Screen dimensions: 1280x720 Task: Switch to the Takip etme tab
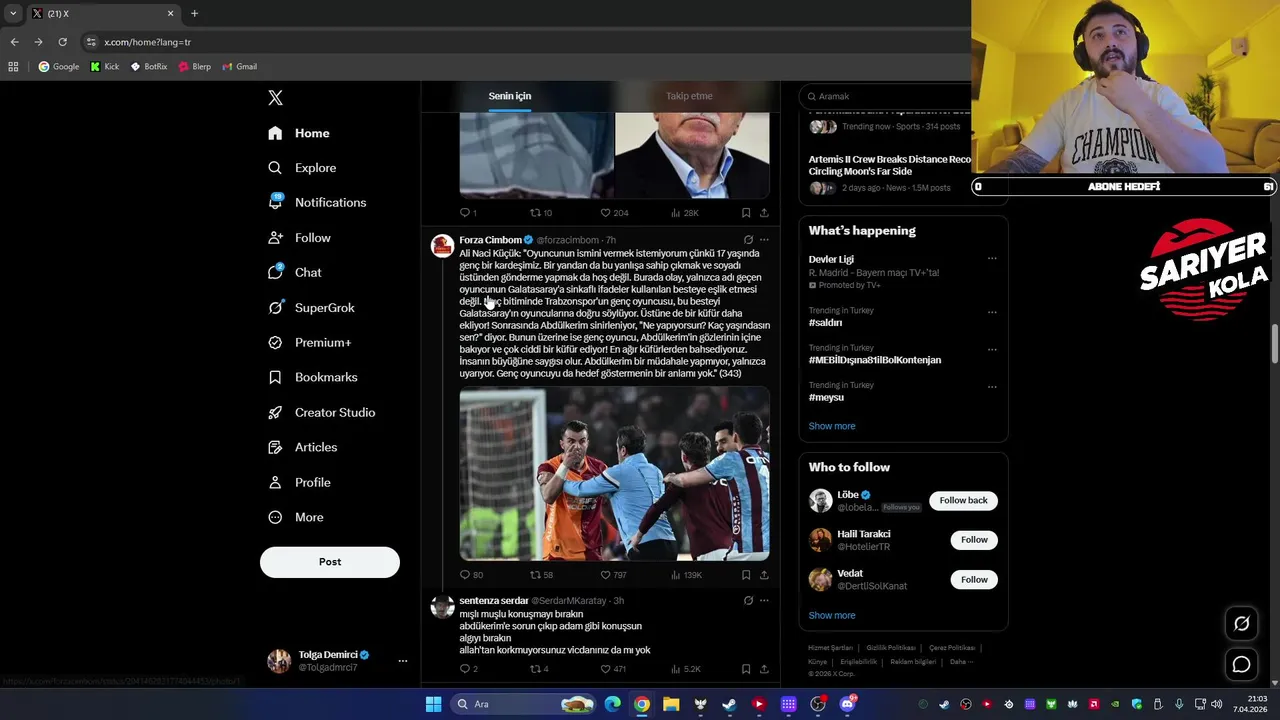pos(689,96)
